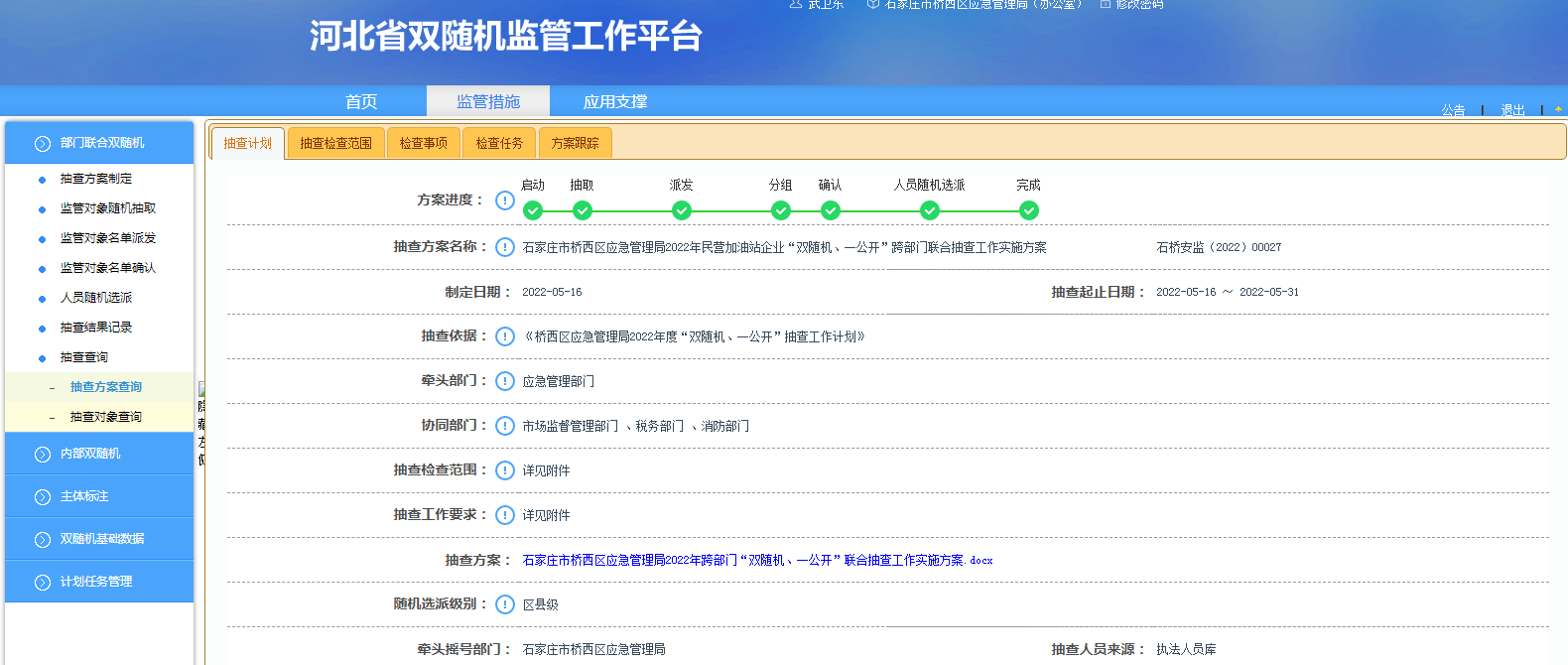
Task: Click the info icon beside 抽查依据
Action: tap(505, 336)
